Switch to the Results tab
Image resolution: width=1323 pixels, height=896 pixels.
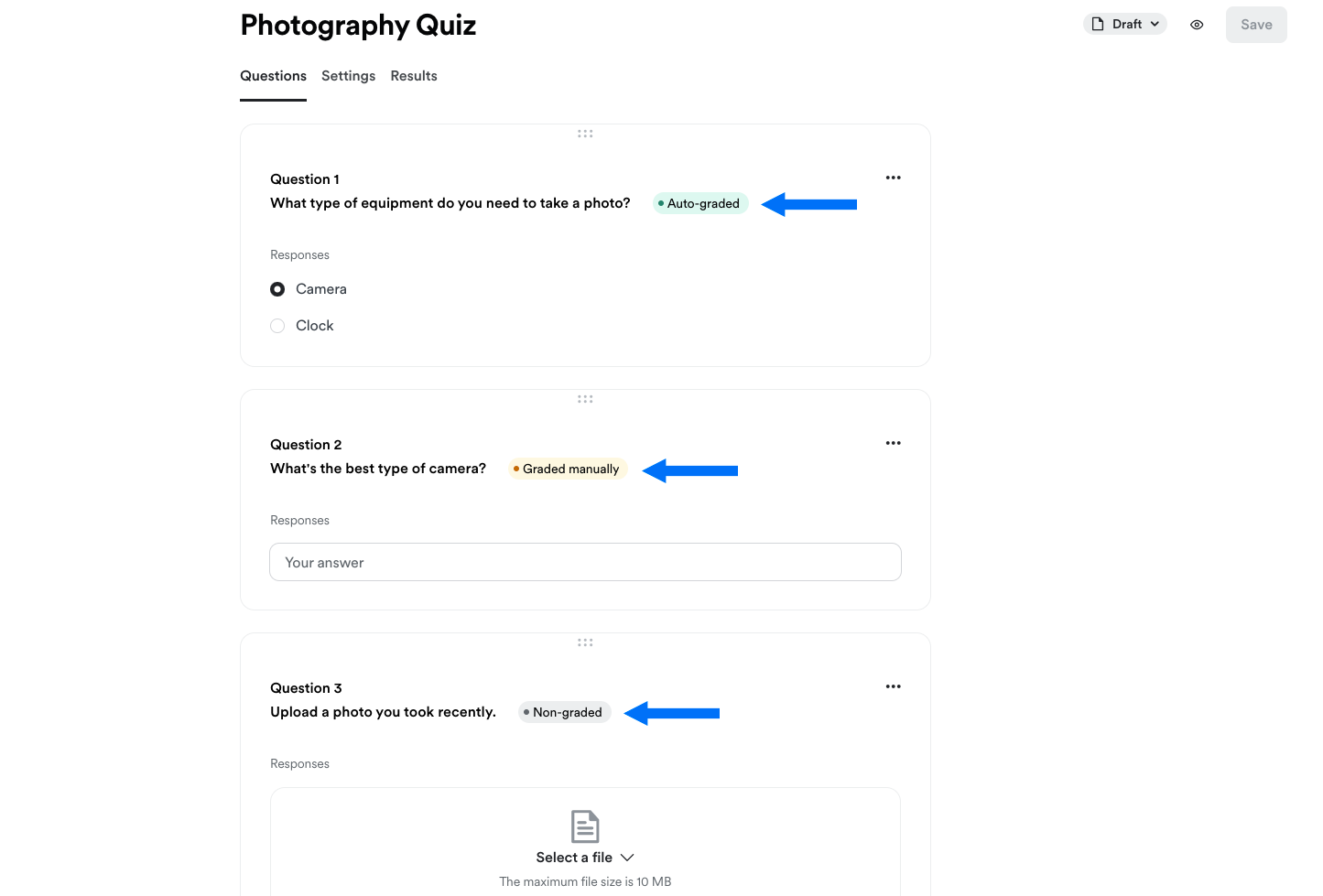[x=414, y=76]
